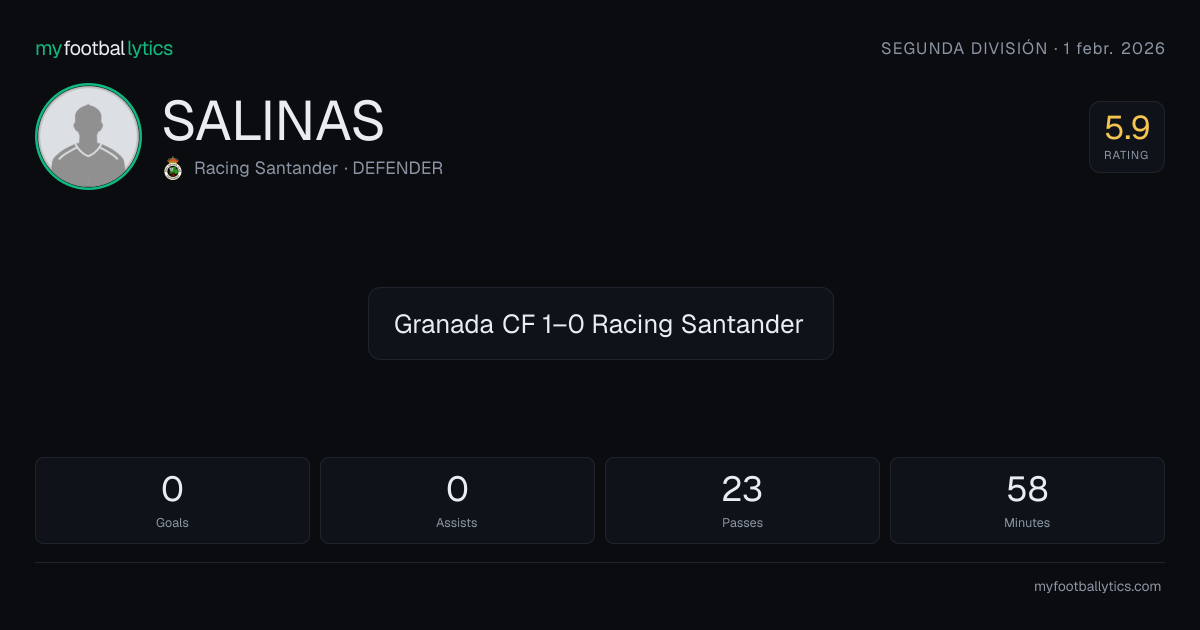Screen dimensions: 1200x630
Task: Visit myfootballytics.com footer link
Action: [1097, 587]
